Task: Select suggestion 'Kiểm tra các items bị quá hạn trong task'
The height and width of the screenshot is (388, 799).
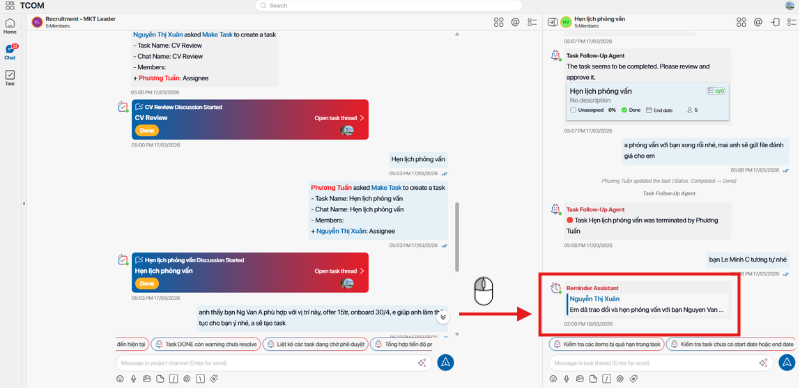Action: (x=606, y=344)
